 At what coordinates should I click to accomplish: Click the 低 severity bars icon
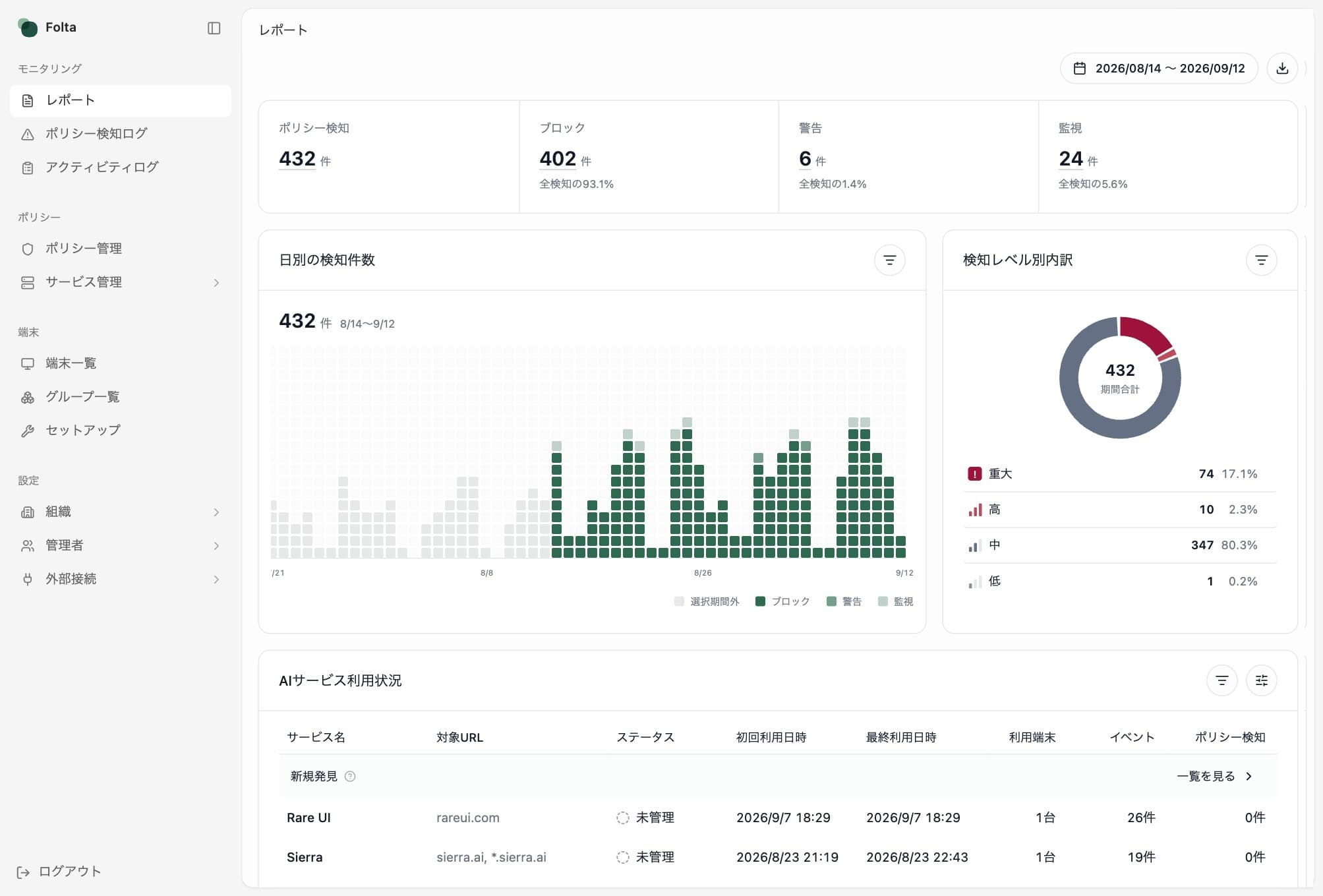(974, 582)
